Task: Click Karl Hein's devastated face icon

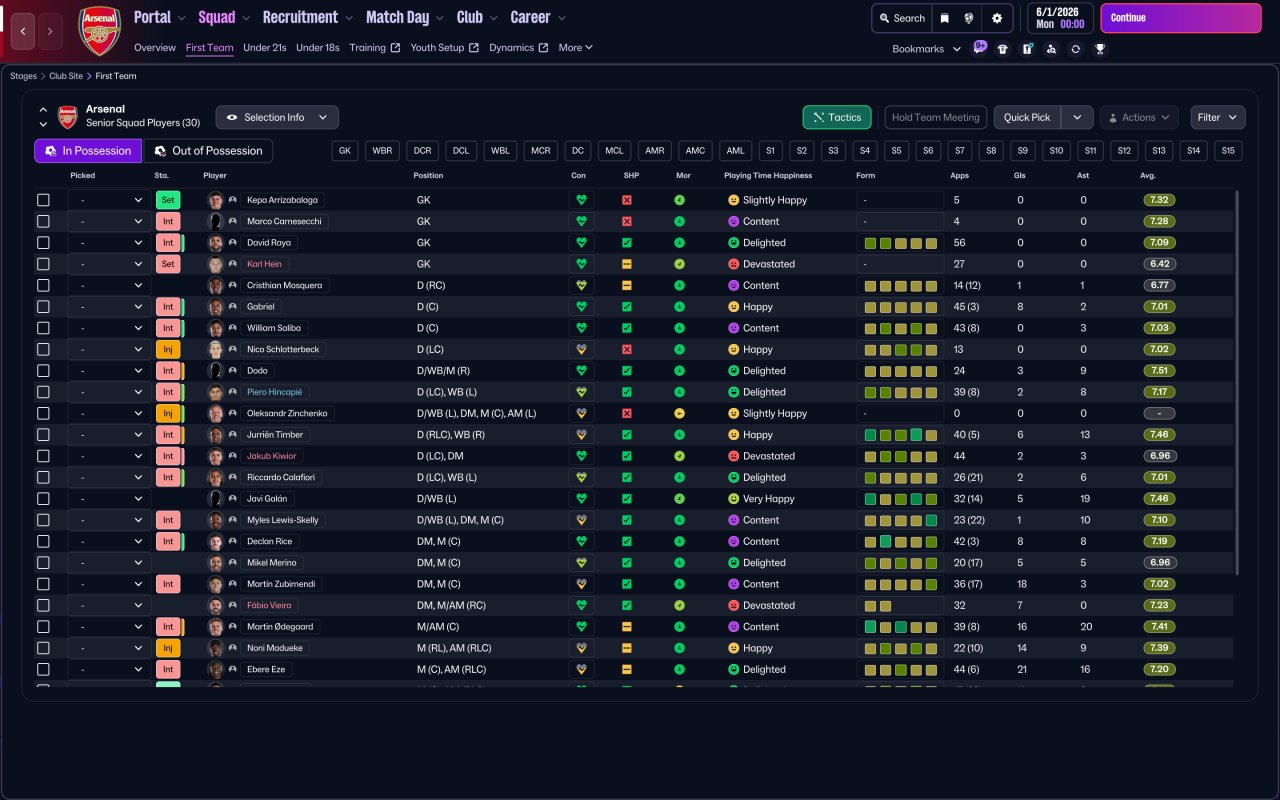Action: [x=733, y=264]
